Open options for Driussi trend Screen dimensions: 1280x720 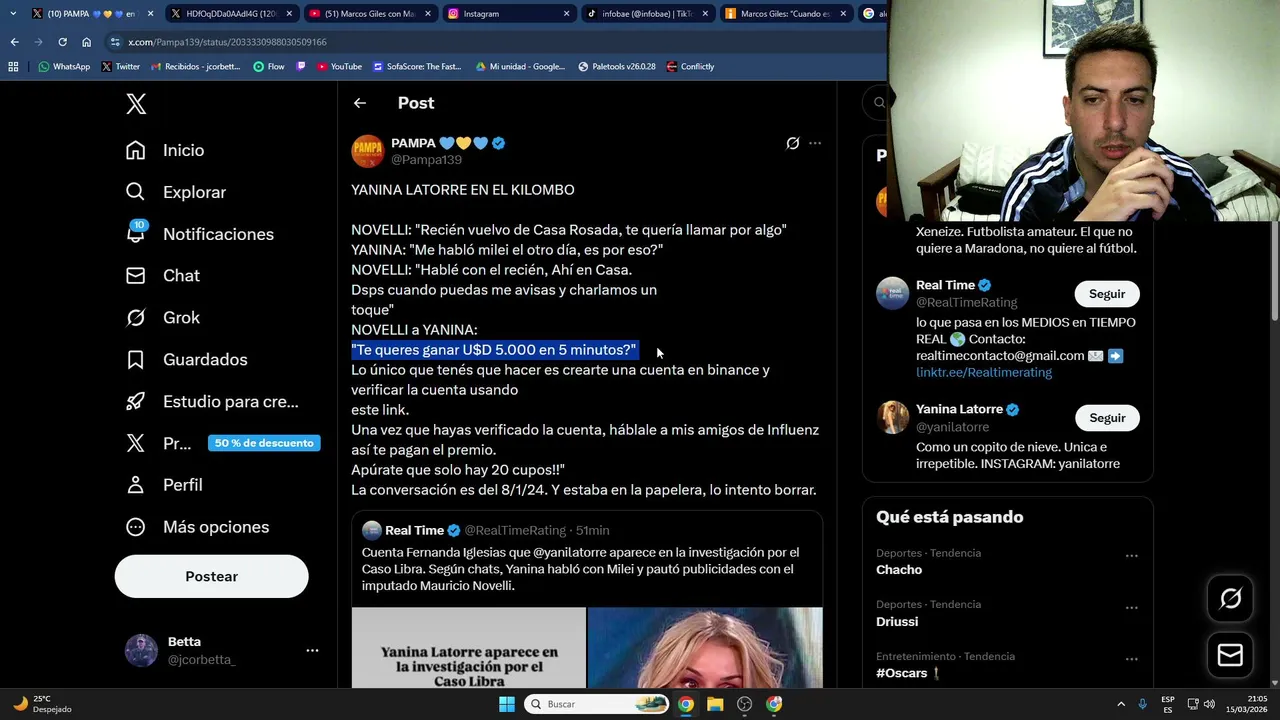coord(1131,607)
